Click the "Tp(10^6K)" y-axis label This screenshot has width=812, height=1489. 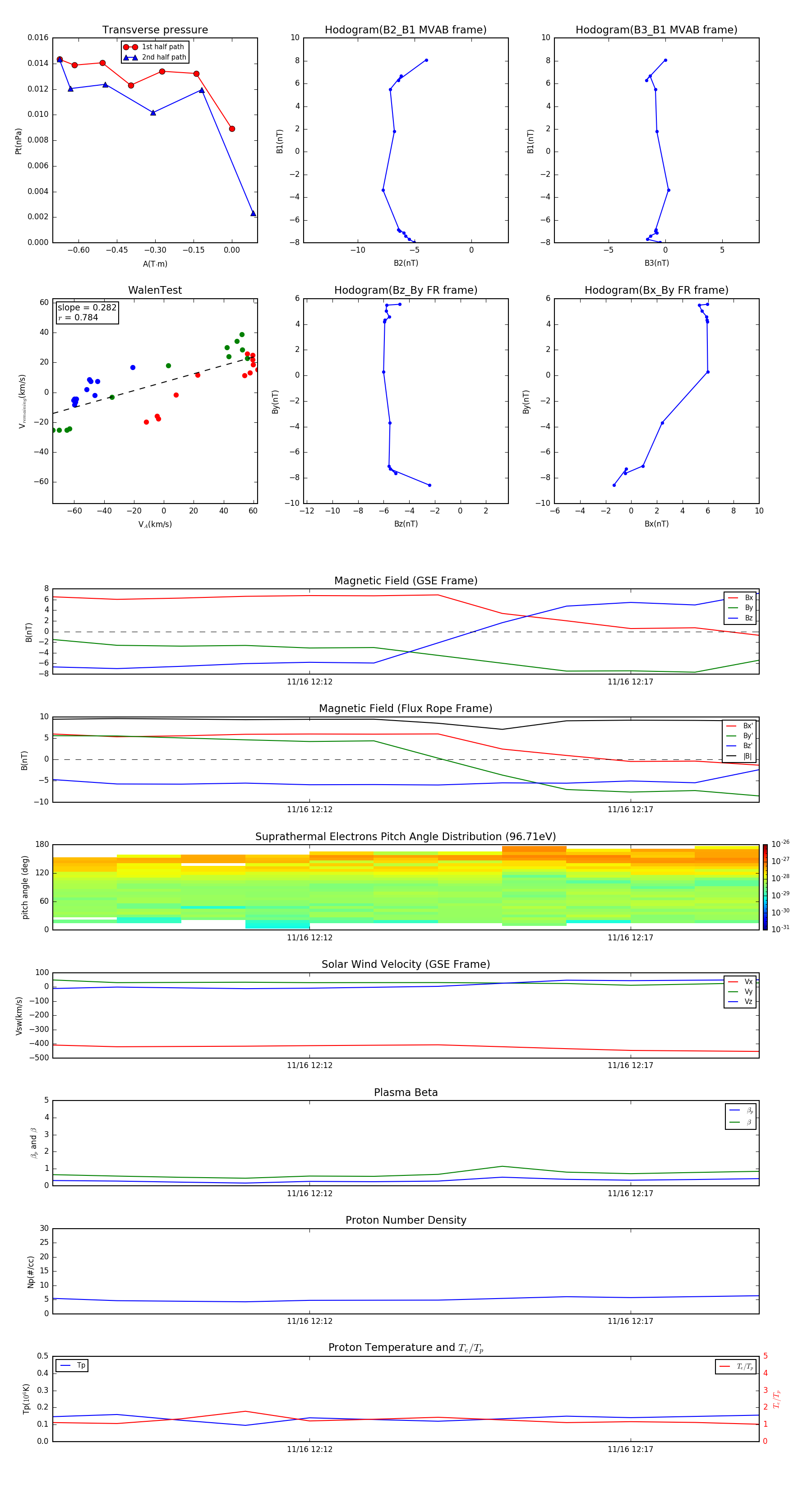click(27, 1399)
